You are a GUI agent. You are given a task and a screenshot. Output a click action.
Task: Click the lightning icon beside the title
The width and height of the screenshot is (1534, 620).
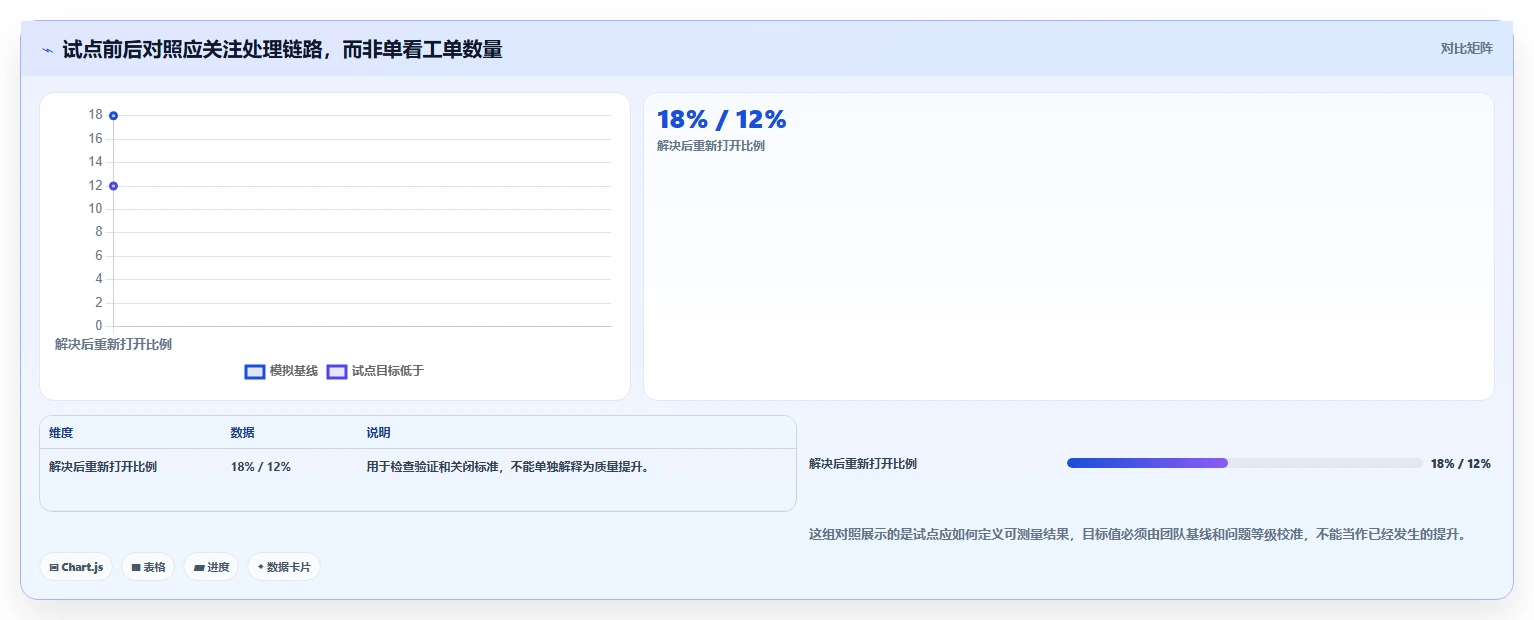tap(47, 50)
